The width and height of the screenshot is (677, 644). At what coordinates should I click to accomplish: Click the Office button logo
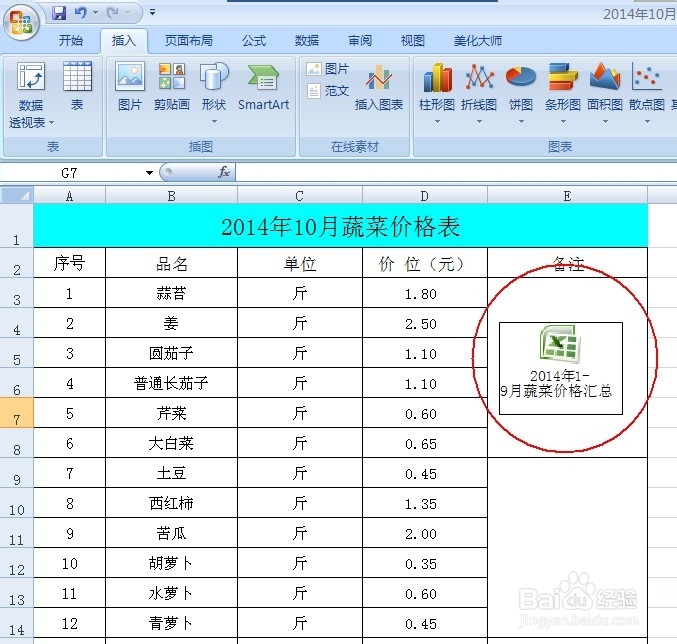point(21,22)
